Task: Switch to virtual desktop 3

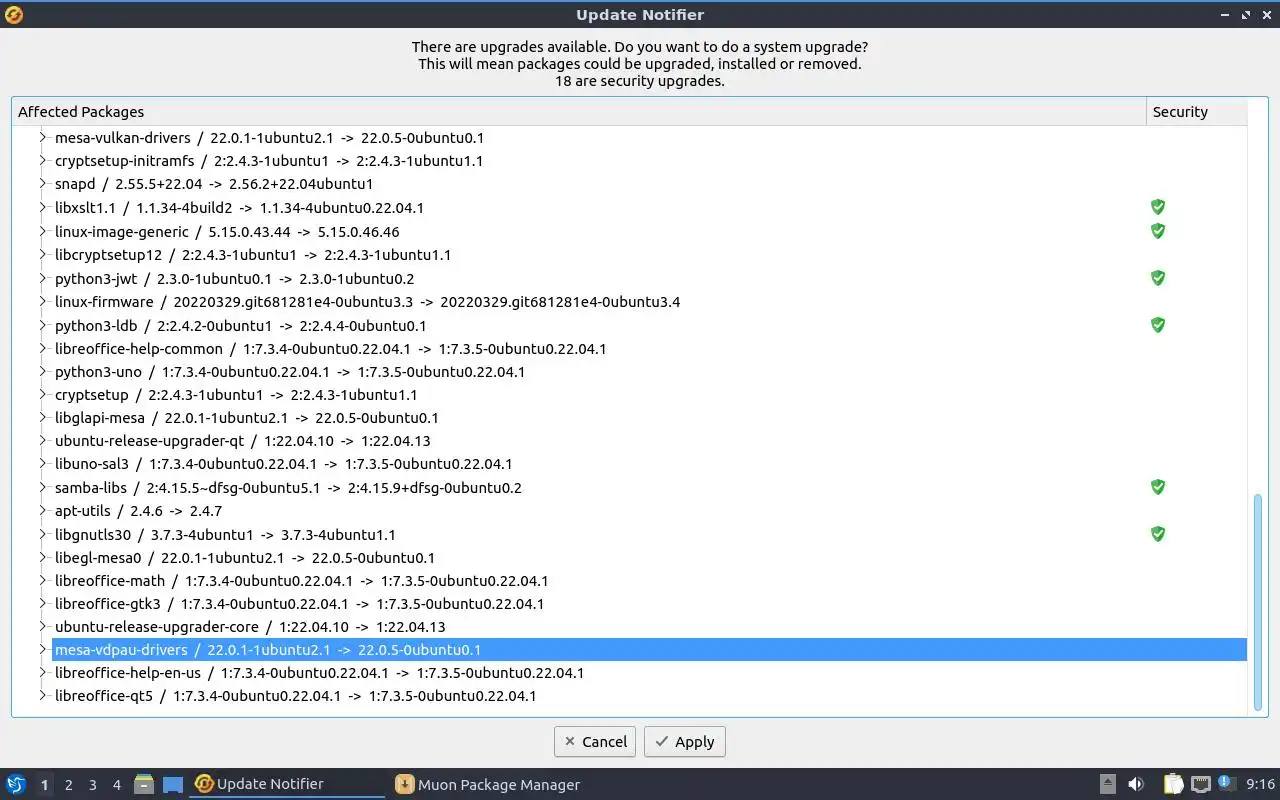Action: pos(93,785)
